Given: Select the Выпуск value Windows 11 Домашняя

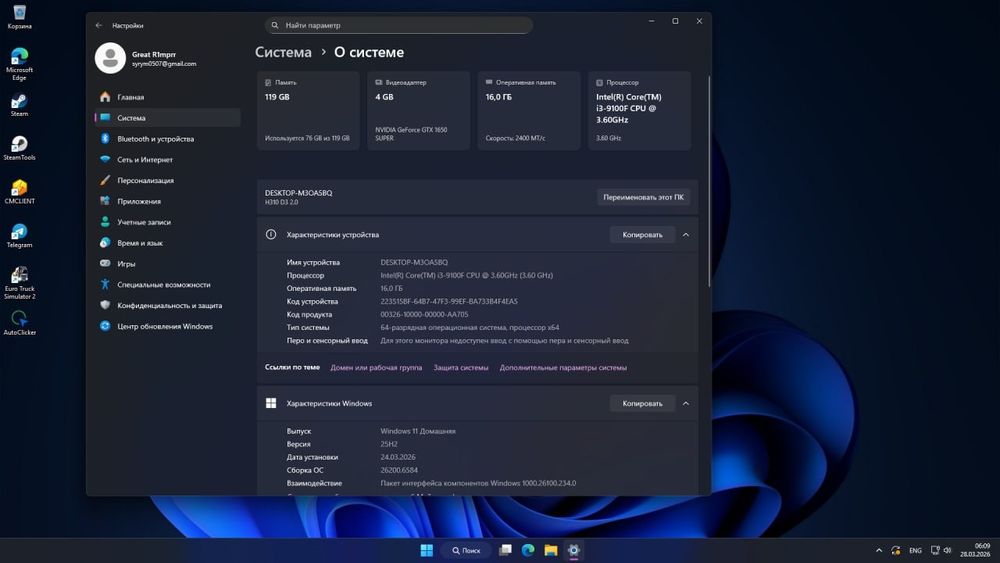Looking at the screenshot, I should 418,432.
